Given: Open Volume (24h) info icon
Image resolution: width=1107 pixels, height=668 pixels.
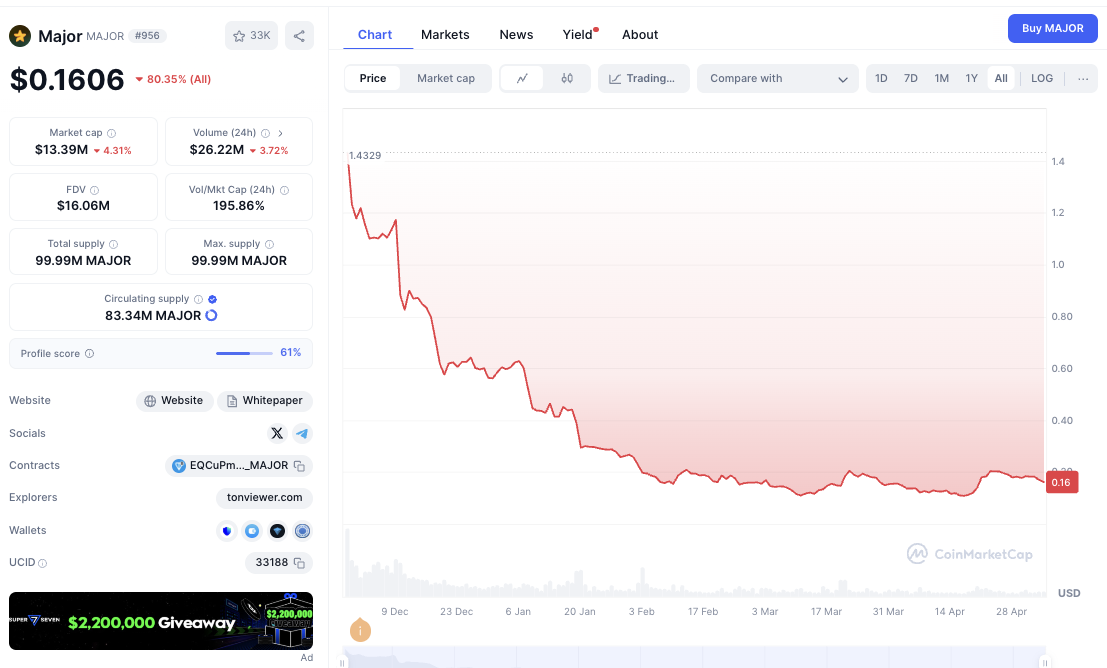Looking at the screenshot, I should pos(265,133).
